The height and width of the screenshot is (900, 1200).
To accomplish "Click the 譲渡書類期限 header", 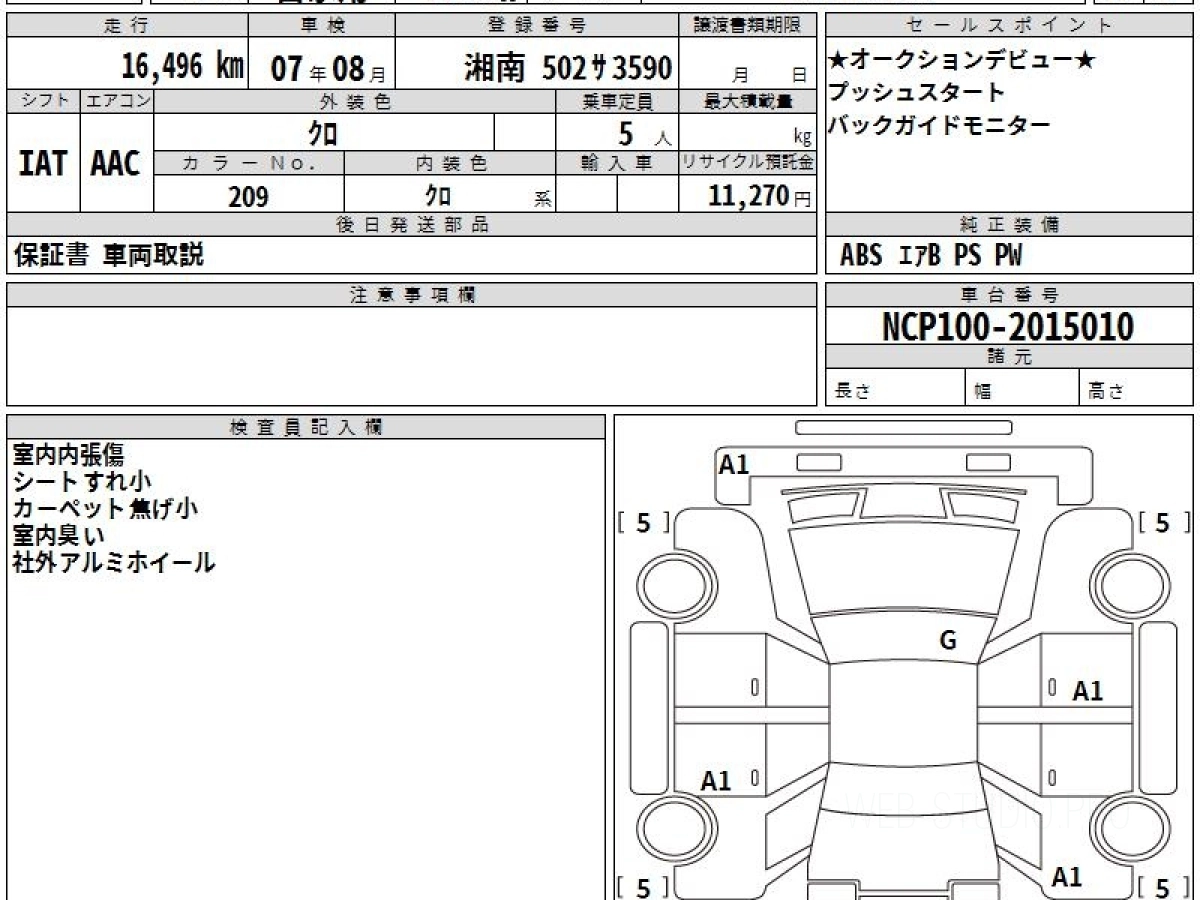I will [748, 26].
